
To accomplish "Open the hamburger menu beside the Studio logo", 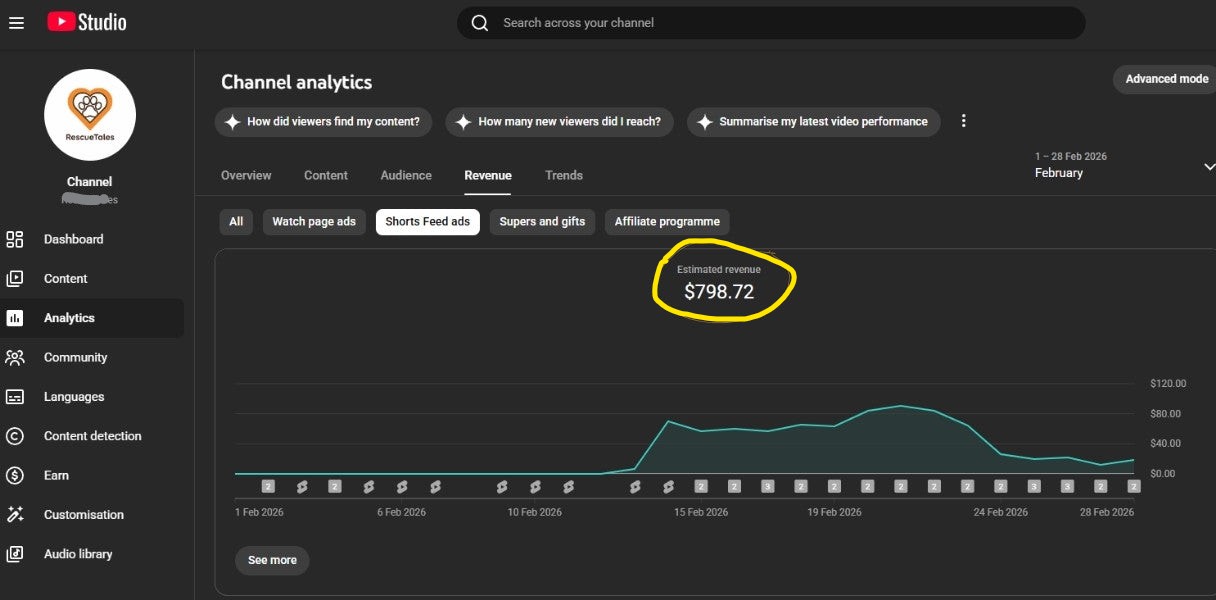I will coord(16,22).
